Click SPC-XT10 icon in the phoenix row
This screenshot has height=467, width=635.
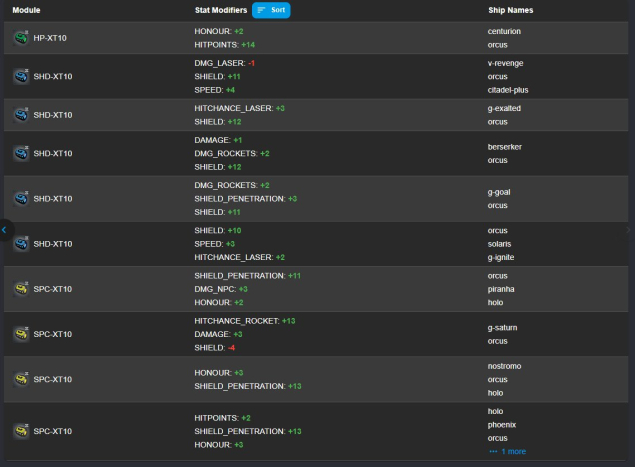(x=21, y=430)
